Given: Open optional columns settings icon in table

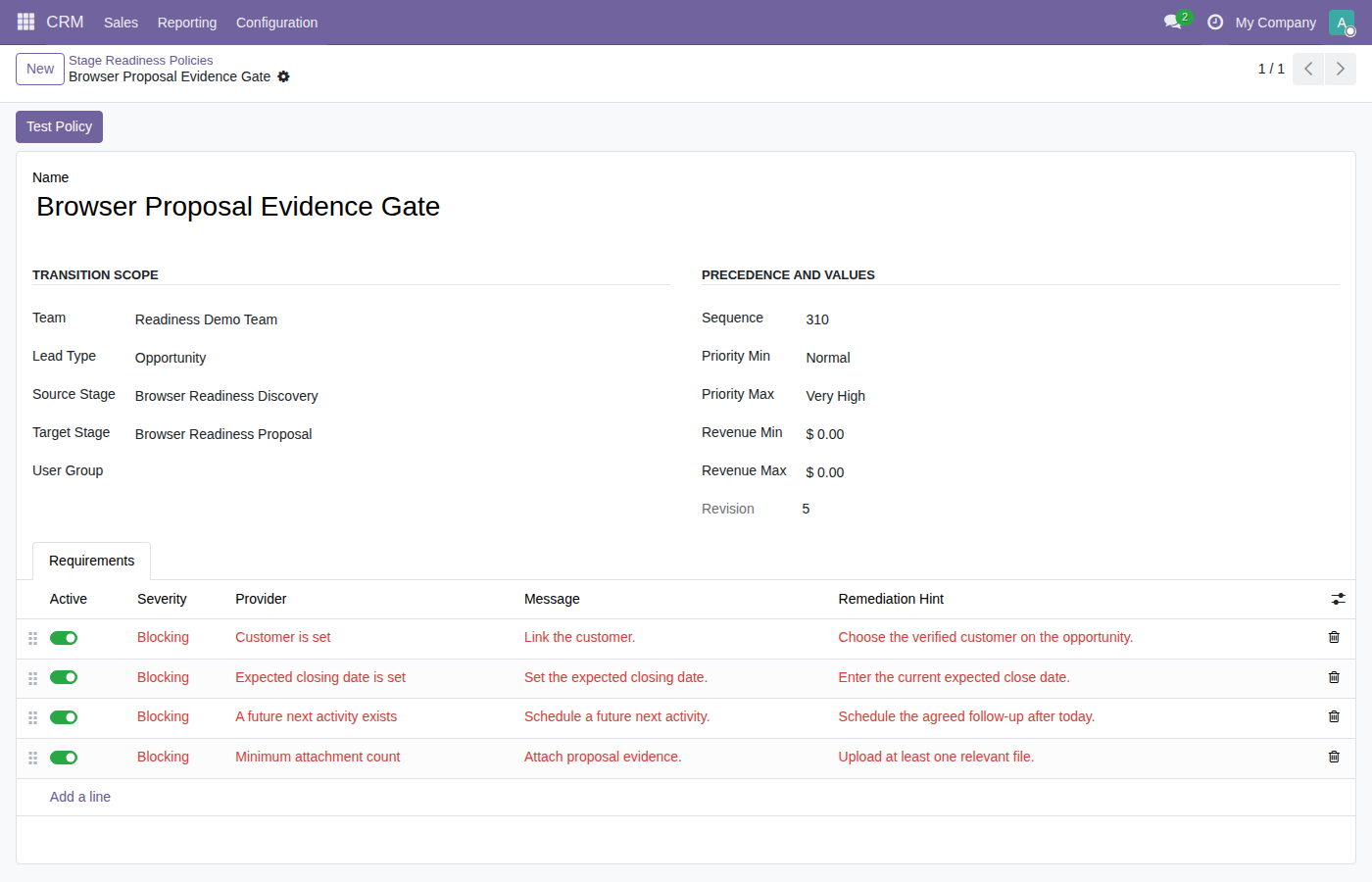Looking at the screenshot, I should click(1338, 599).
